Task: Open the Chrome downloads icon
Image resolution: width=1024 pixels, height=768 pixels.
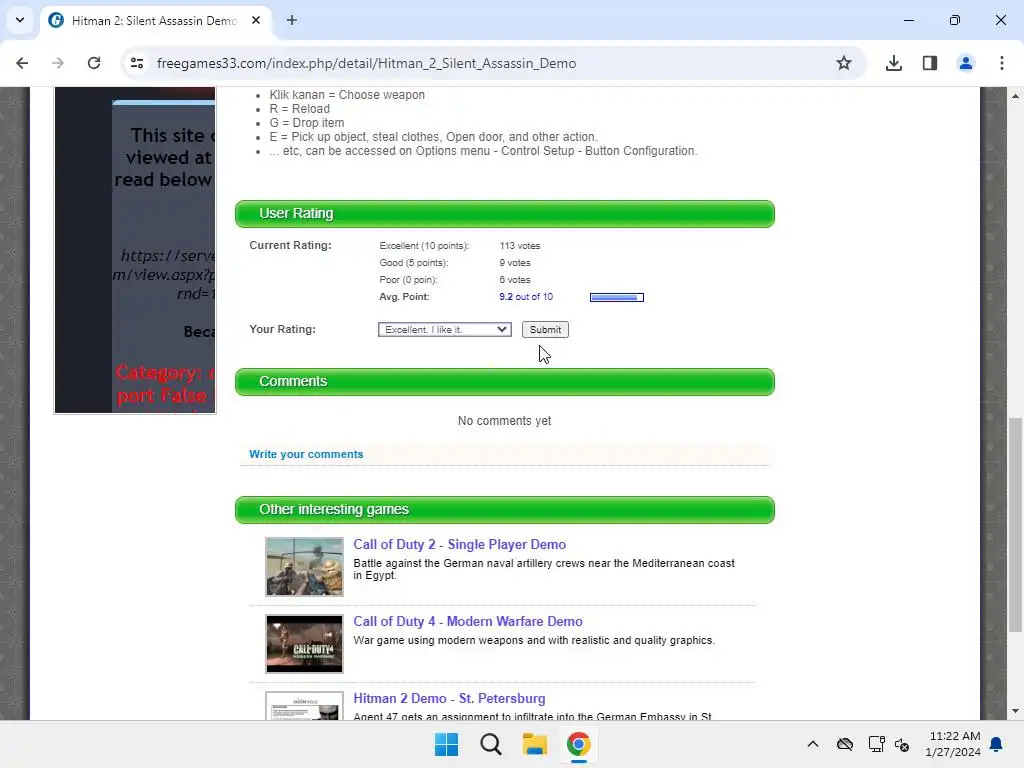Action: point(894,63)
